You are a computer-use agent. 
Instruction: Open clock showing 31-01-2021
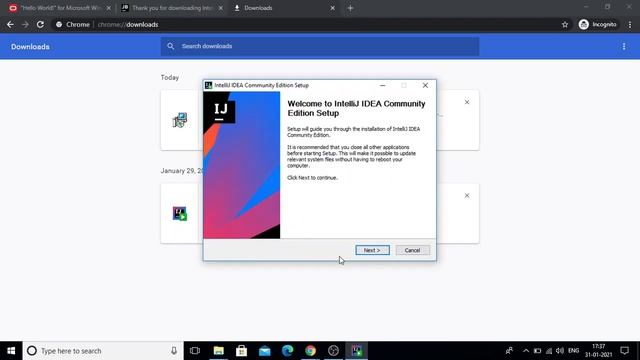tap(598, 351)
